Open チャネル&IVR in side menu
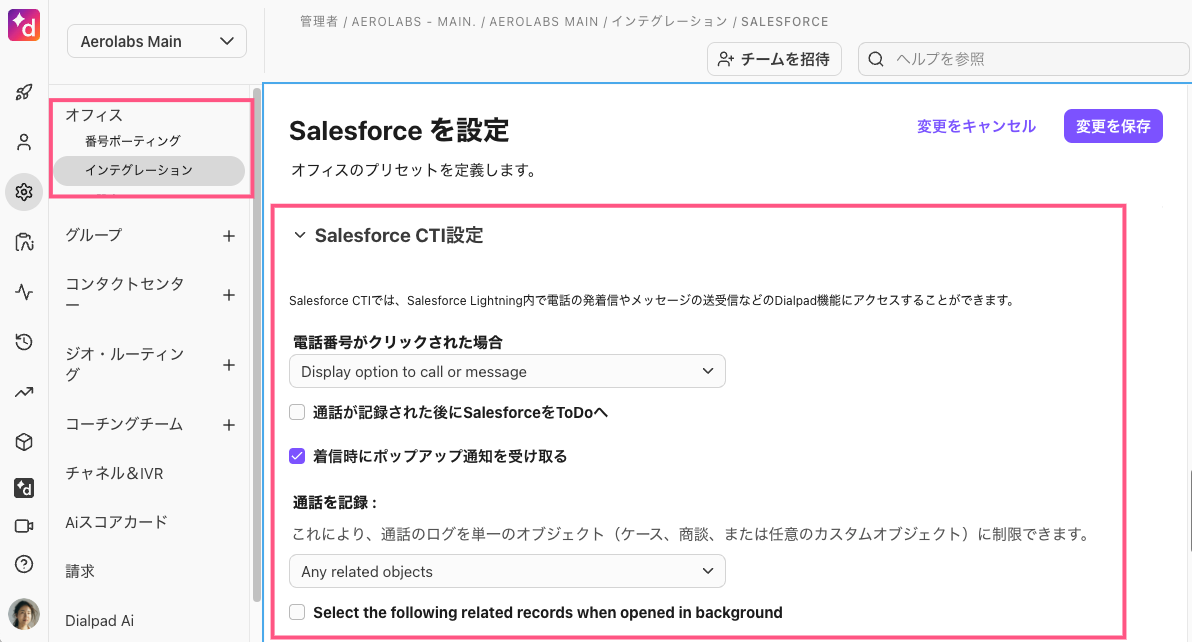Viewport: 1192px width, 642px height. (x=114, y=473)
